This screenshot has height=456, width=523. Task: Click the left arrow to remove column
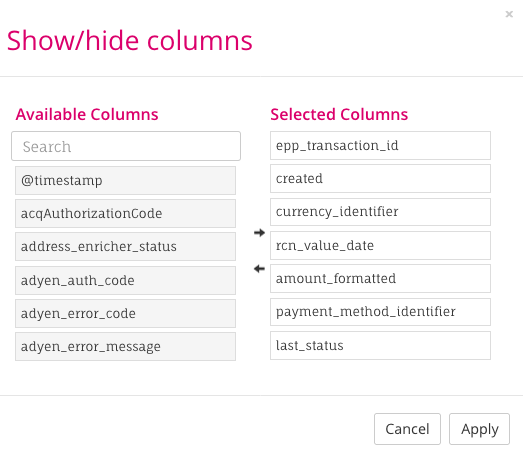(x=259, y=269)
